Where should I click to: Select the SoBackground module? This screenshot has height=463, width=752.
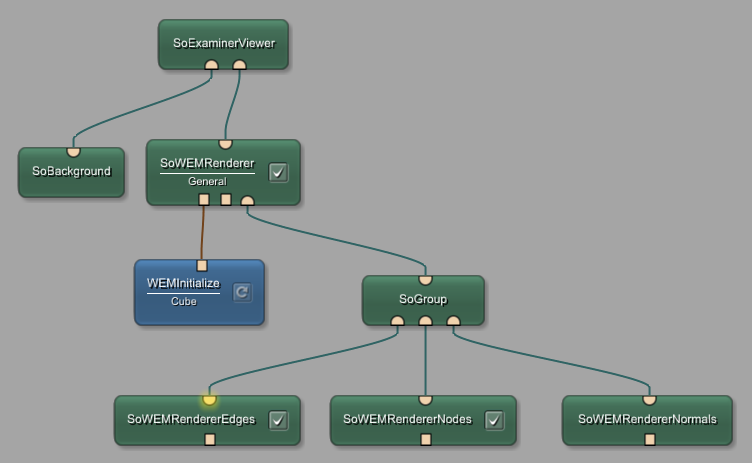71,172
